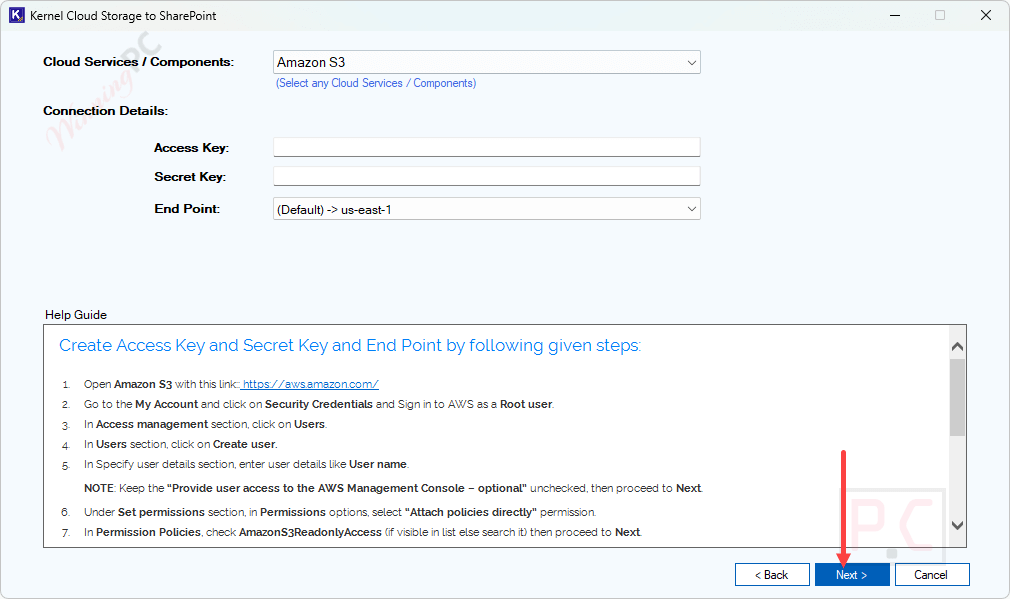Minimize the Kernel Cloud Storage window
The width and height of the screenshot is (1010, 599).
895,15
